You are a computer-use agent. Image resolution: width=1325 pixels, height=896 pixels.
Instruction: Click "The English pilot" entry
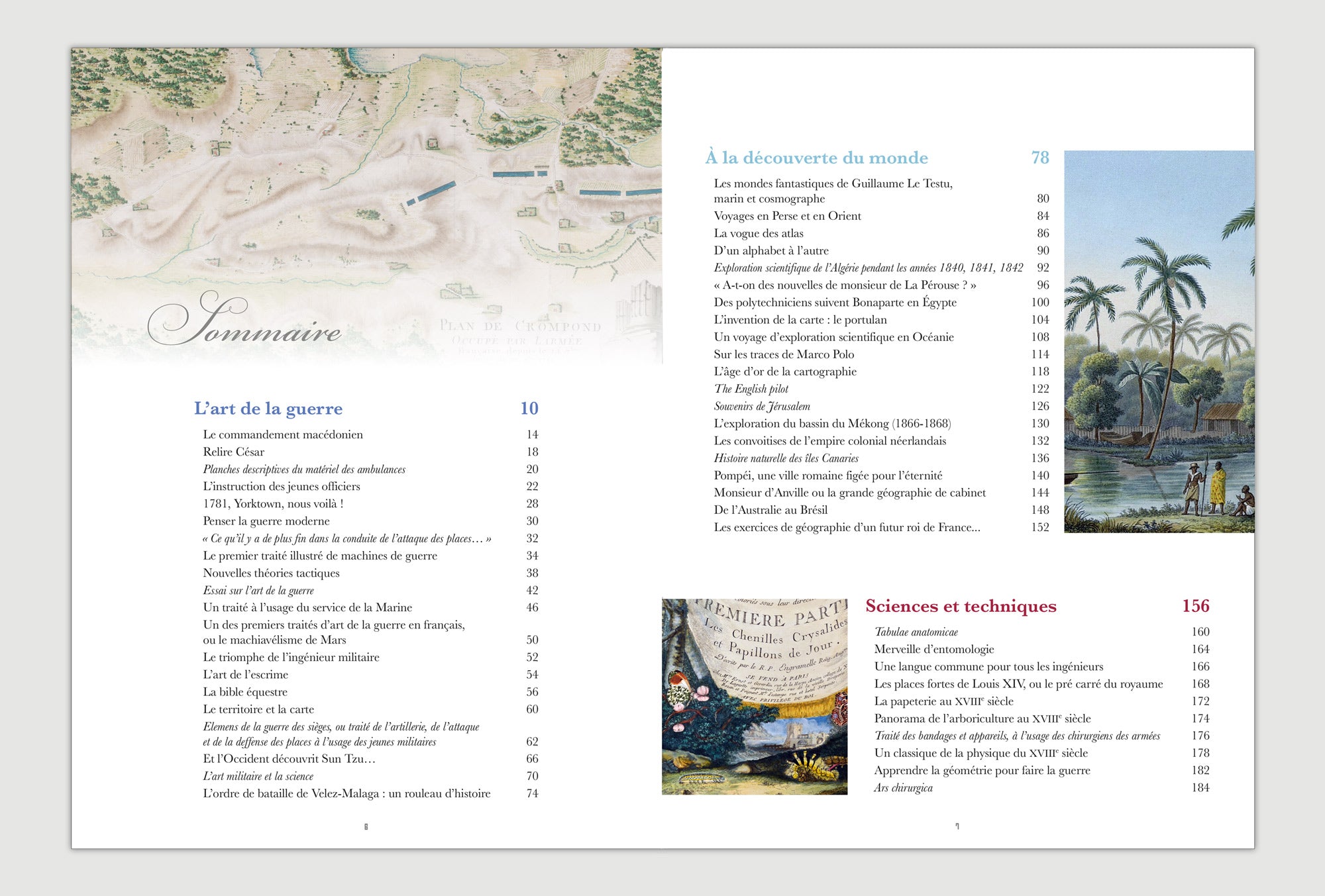(x=751, y=389)
